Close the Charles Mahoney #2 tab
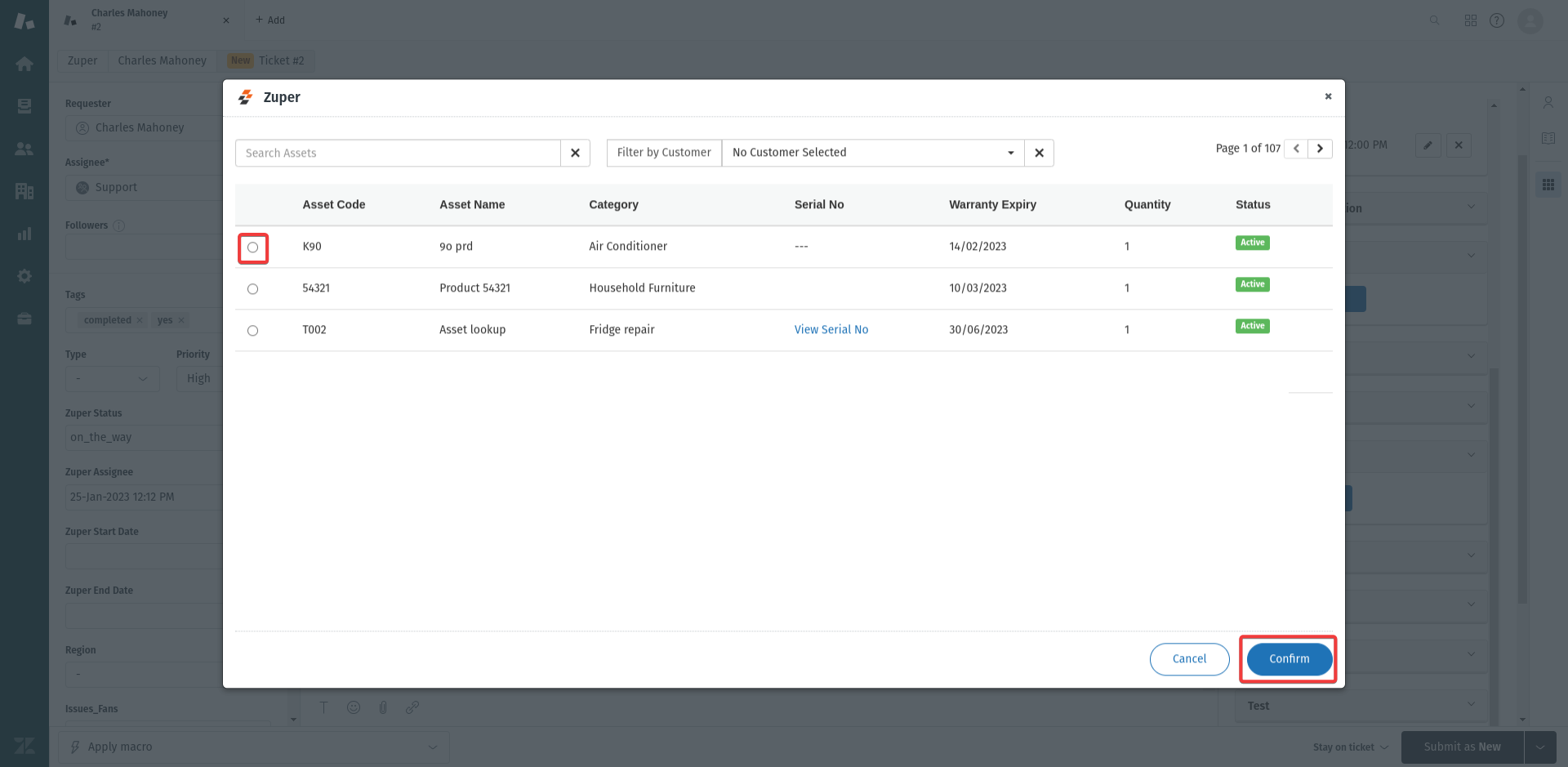This screenshot has height=767, width=1568. [x=226, y=20]
